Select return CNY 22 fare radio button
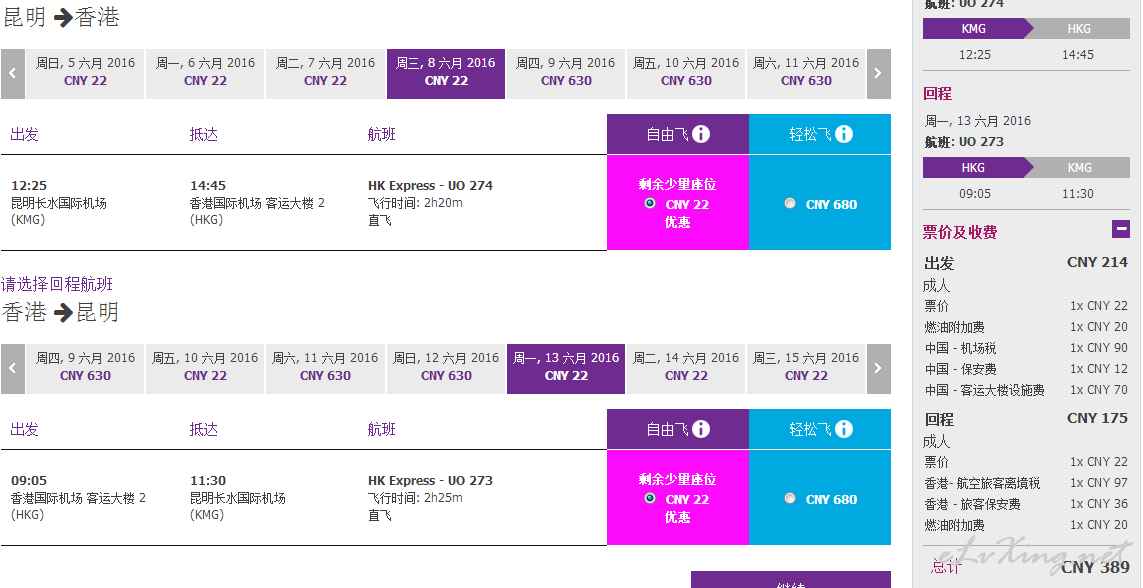This screenshot has height=588, width=1143. coord(649,498)
